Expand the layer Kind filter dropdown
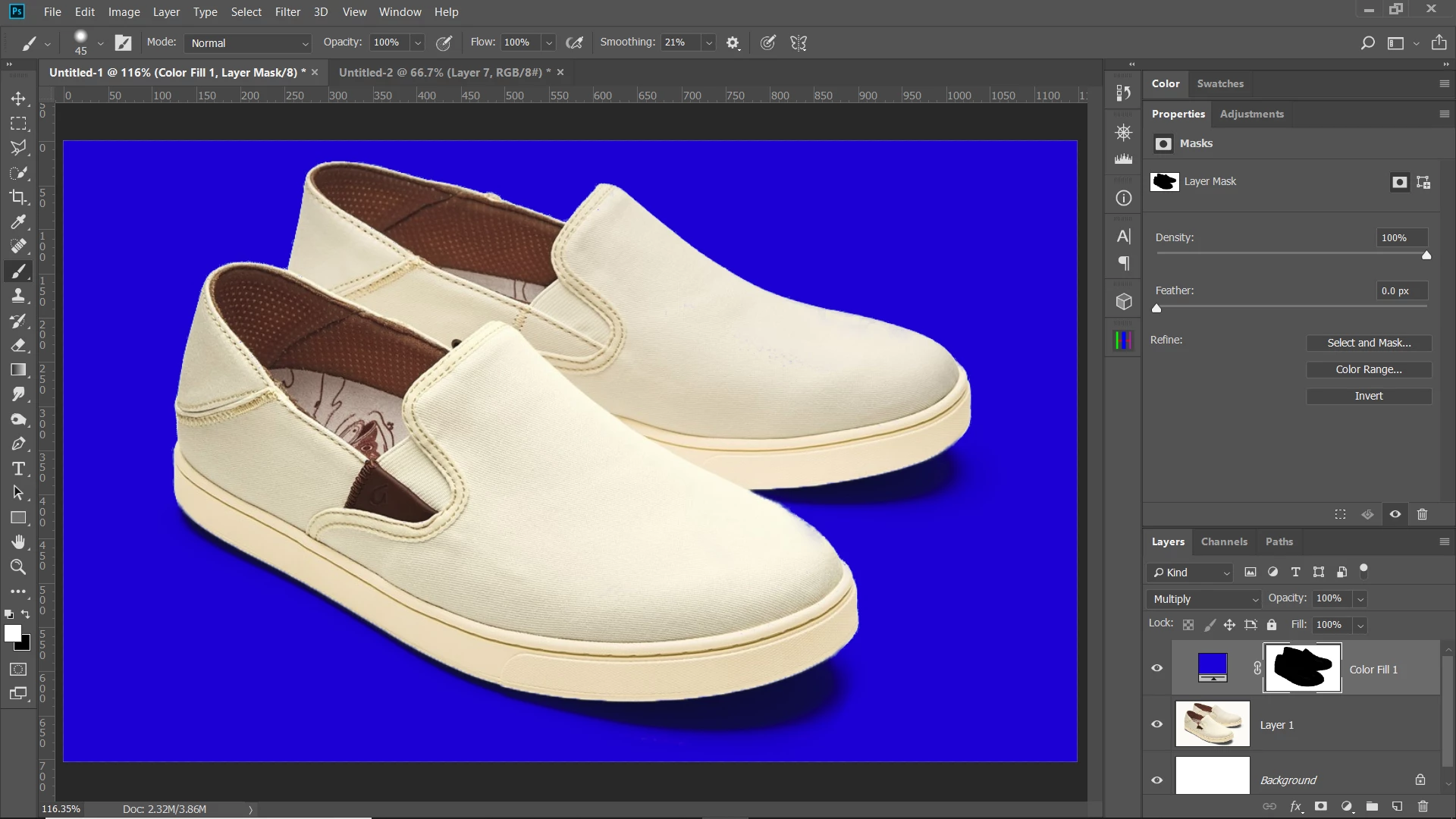Screen dimensions: 1456x819 [x=1191, y=573]
